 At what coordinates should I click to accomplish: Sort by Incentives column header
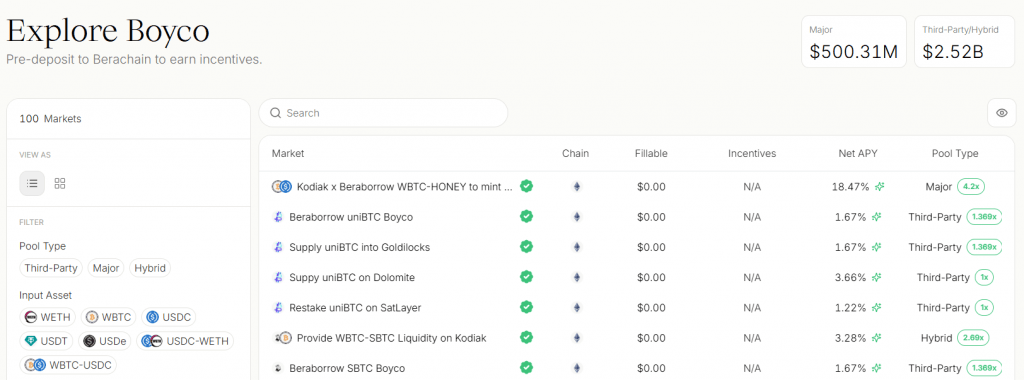point(752,153)
